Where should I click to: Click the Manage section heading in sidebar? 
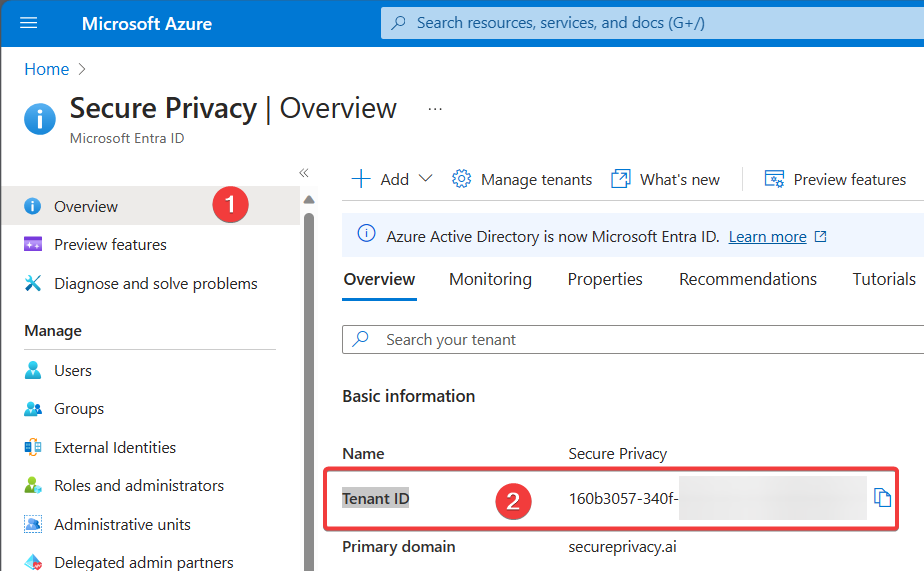53,331
